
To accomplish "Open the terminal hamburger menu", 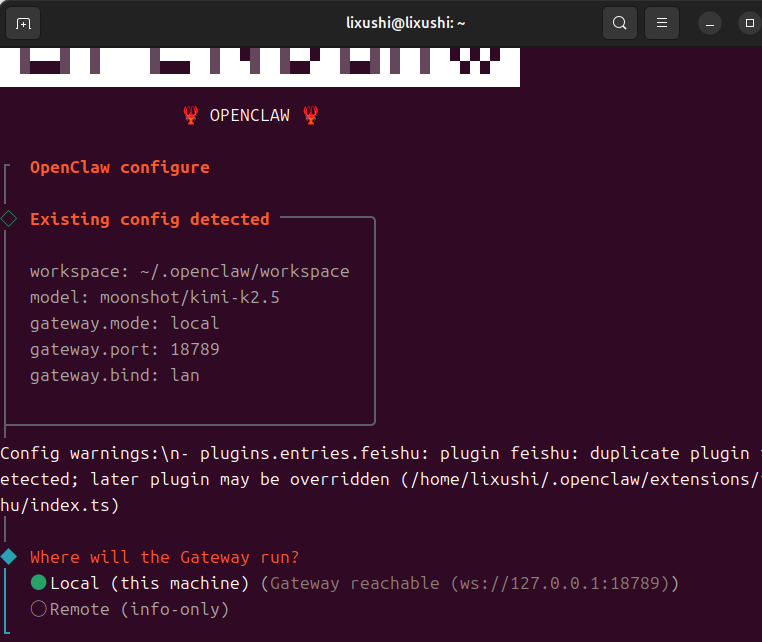I will click(x=662, y=23).
